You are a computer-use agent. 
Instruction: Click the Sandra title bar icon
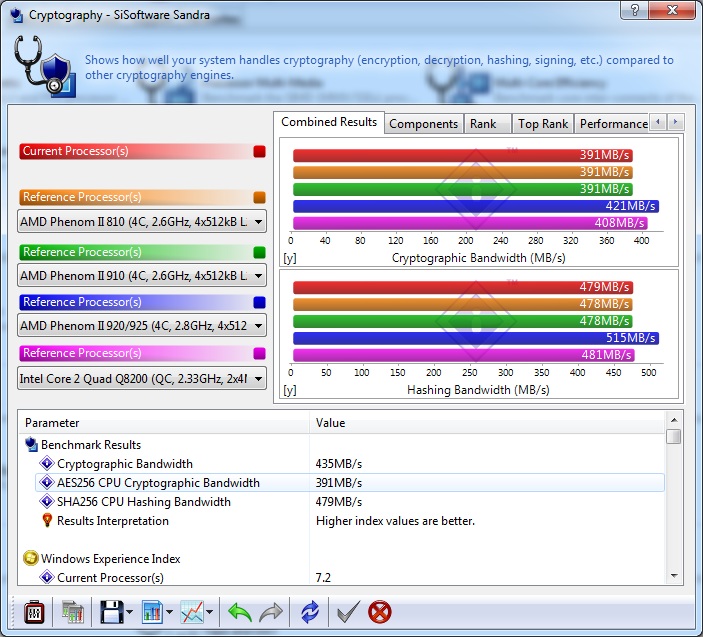(17, 15)
